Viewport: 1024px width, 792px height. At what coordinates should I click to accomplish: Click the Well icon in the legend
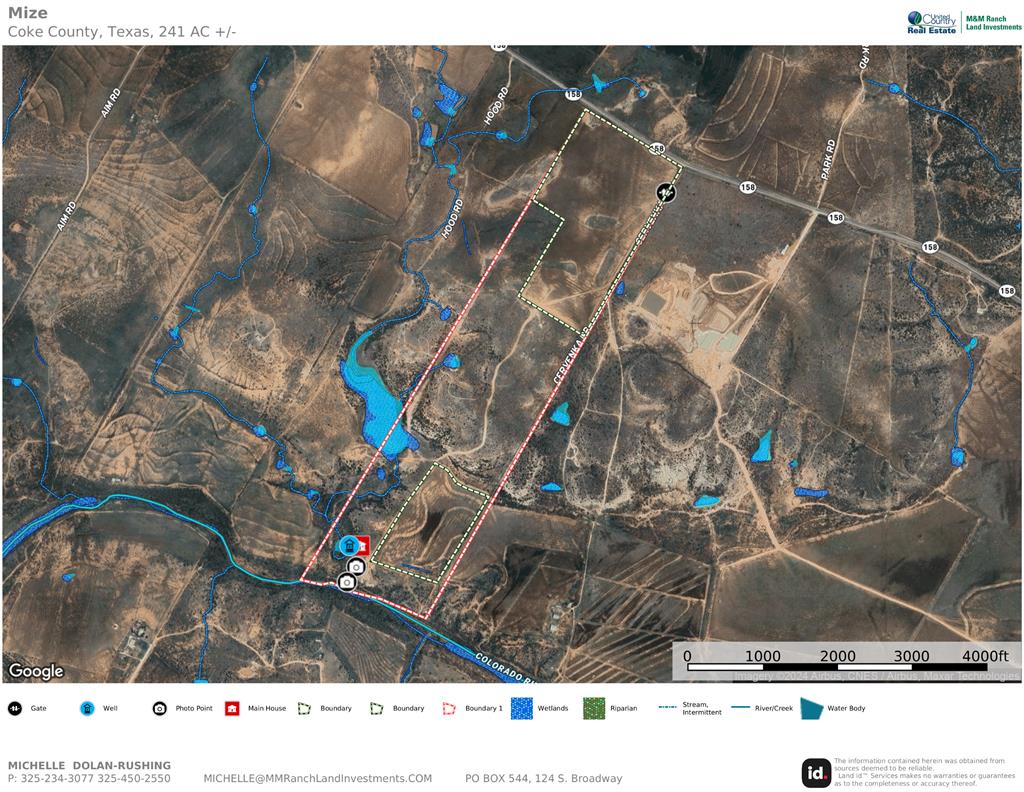[x=87, y=708]
